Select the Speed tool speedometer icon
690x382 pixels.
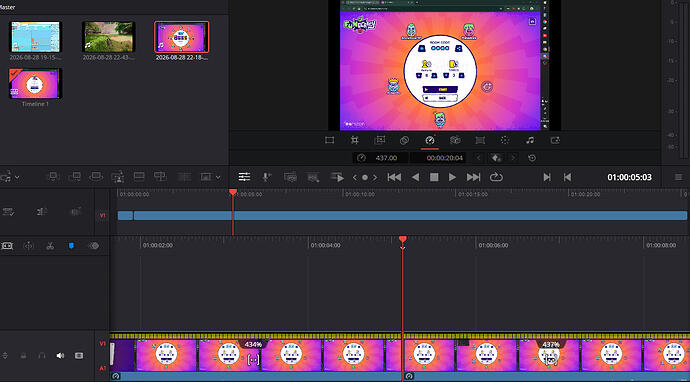429,140
